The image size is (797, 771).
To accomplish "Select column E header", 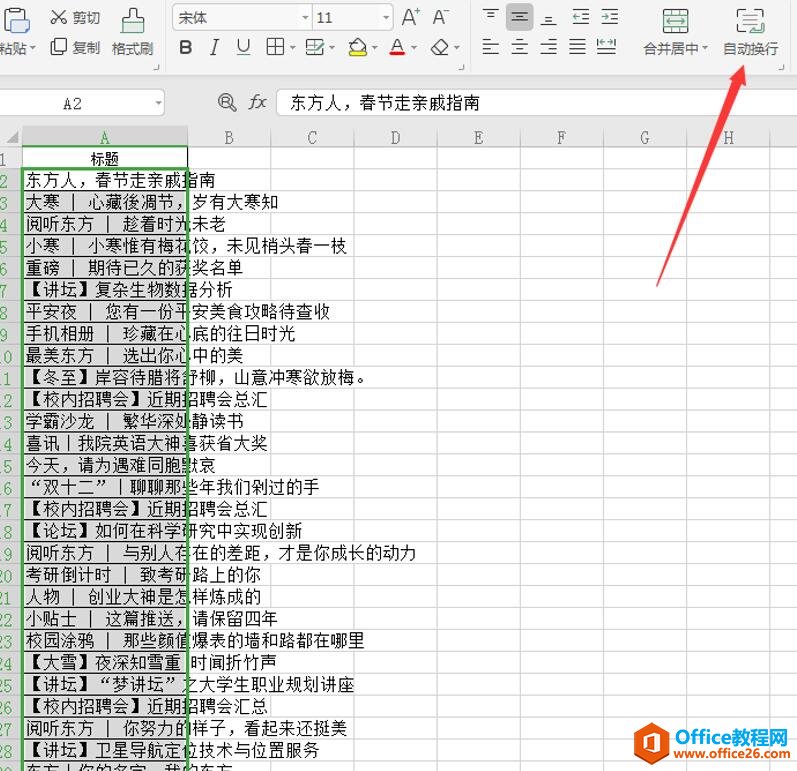I will point(478,138).
